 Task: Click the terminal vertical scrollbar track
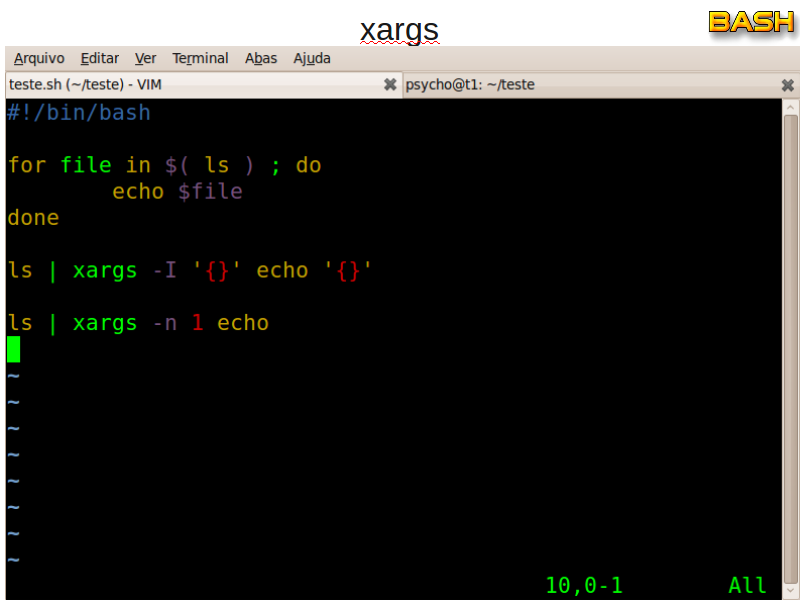[x=789, y=350]
